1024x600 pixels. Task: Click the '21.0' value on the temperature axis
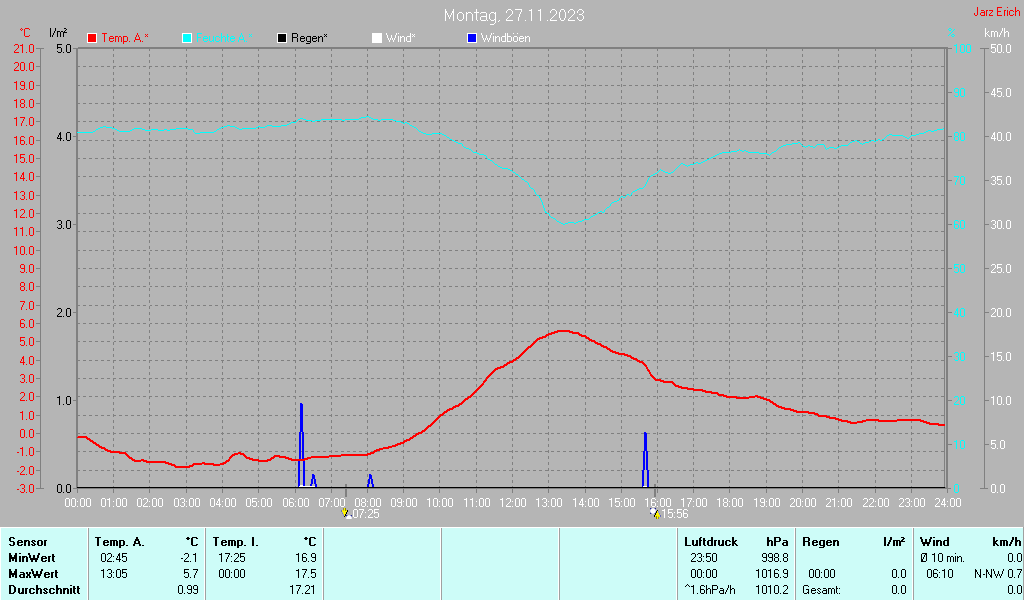pos(24,48)
